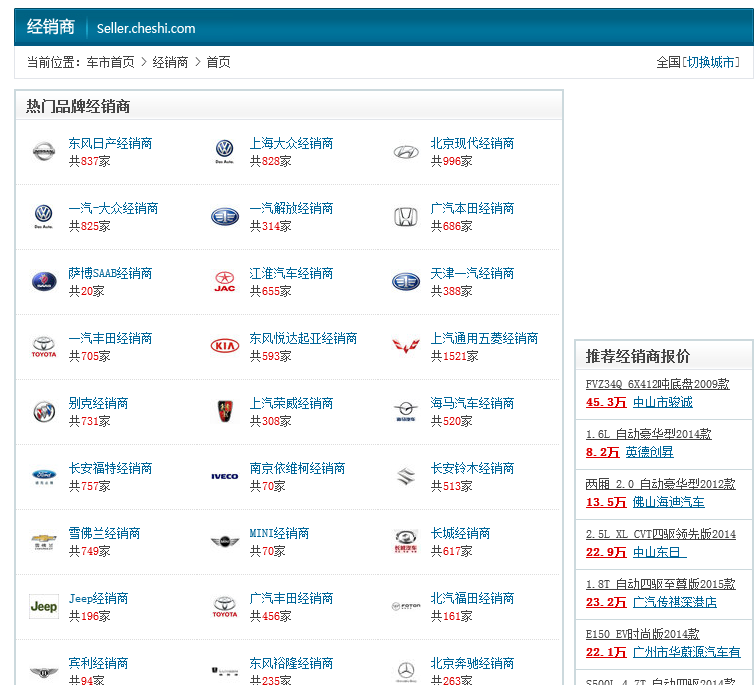
Task: Click the Bentley logo for 宾利经销商
Action: point(44,672)
